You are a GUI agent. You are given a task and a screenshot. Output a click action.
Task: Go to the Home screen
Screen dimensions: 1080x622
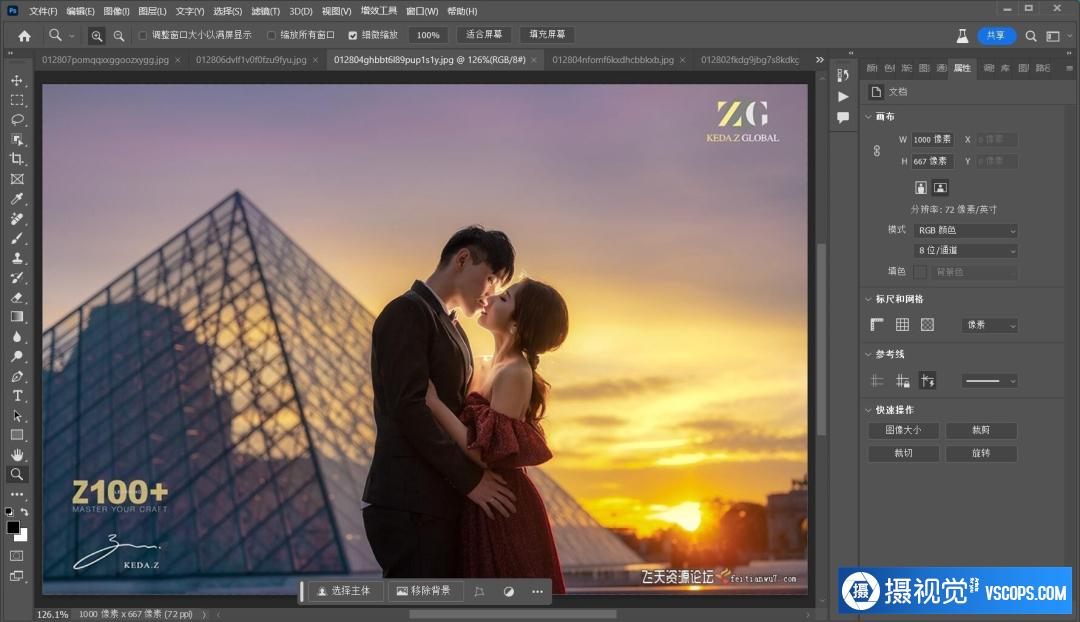tap(24, 36)
